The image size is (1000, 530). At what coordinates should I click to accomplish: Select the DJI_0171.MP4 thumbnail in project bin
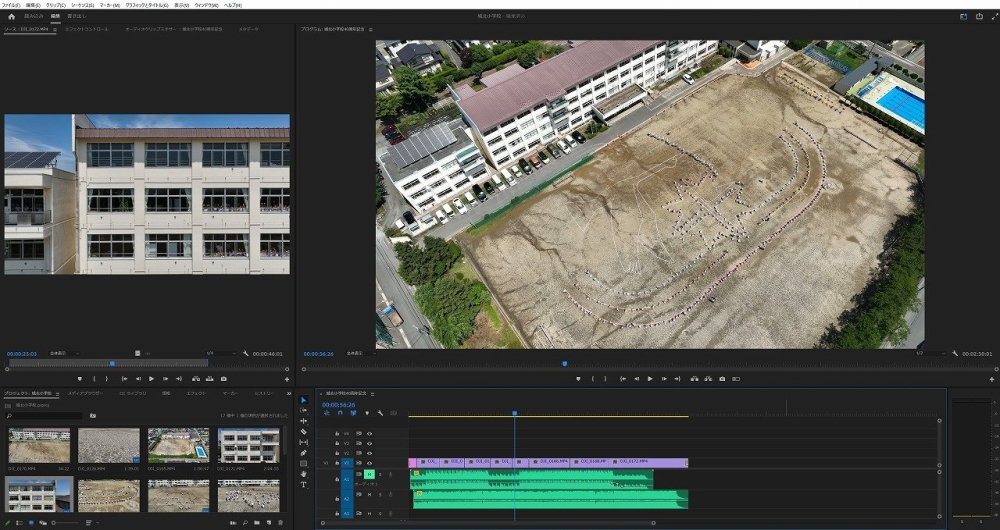(x=248, y=445)
